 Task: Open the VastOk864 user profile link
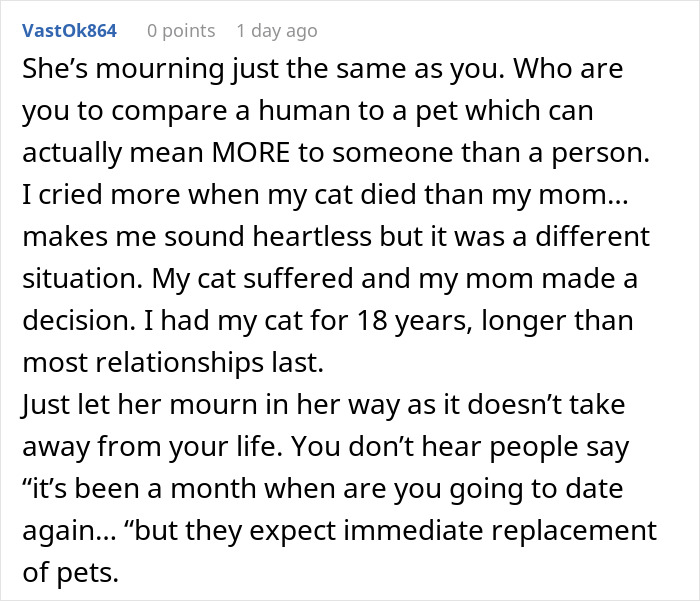(68, 30)
